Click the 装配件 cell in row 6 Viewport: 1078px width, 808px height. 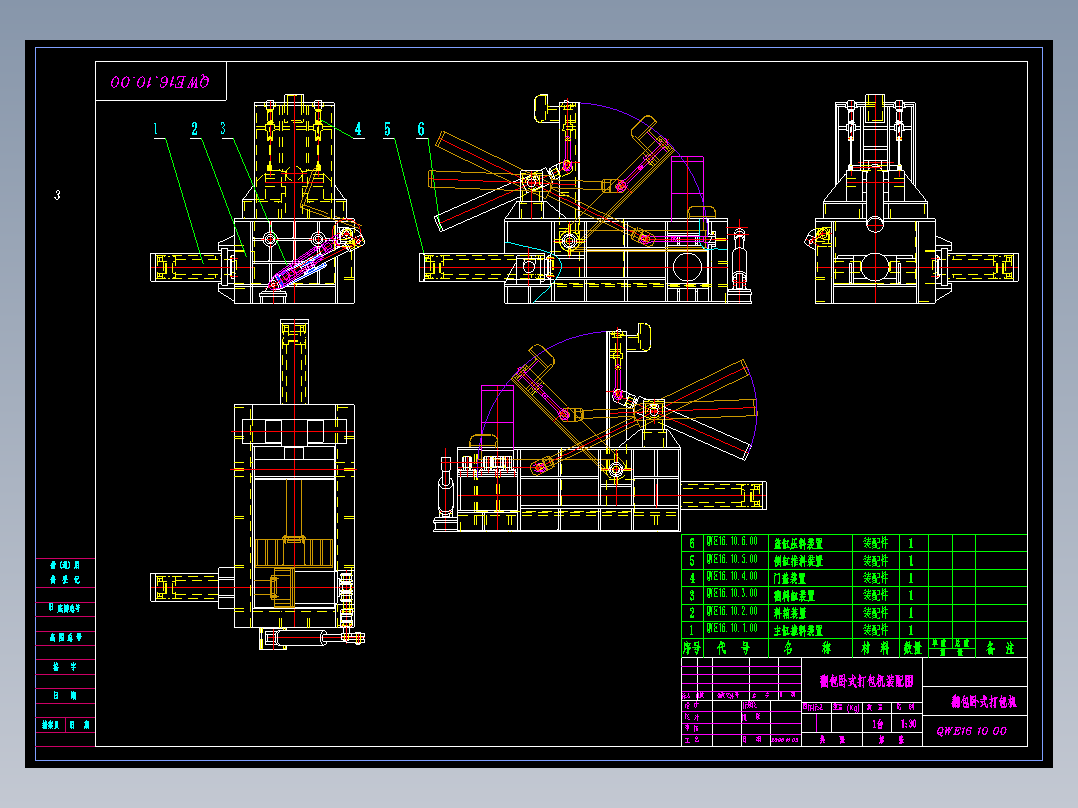click(x=876, y=543)
